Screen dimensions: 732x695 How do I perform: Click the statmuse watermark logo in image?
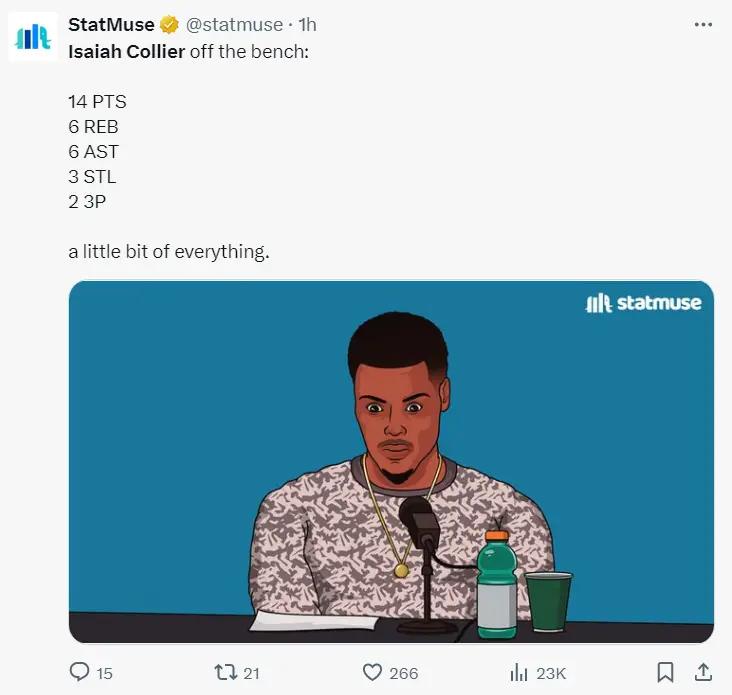643,303
